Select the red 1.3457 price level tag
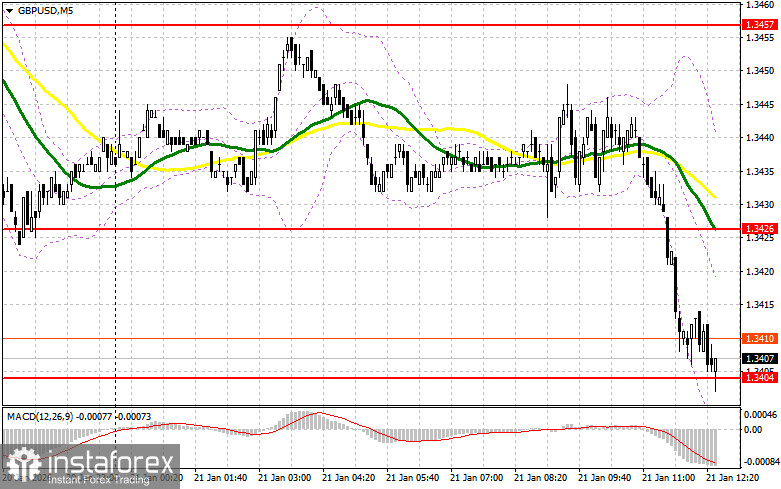Screen dimensions: 781x489 click(760, 24)
